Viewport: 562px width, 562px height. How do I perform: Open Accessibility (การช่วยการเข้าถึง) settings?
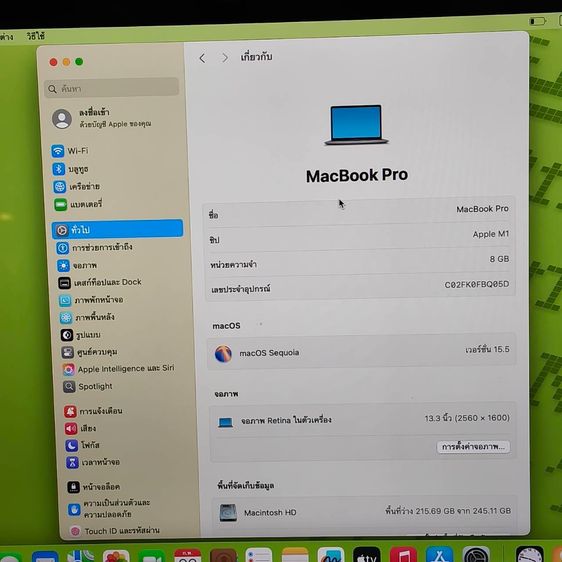point(94,247)
